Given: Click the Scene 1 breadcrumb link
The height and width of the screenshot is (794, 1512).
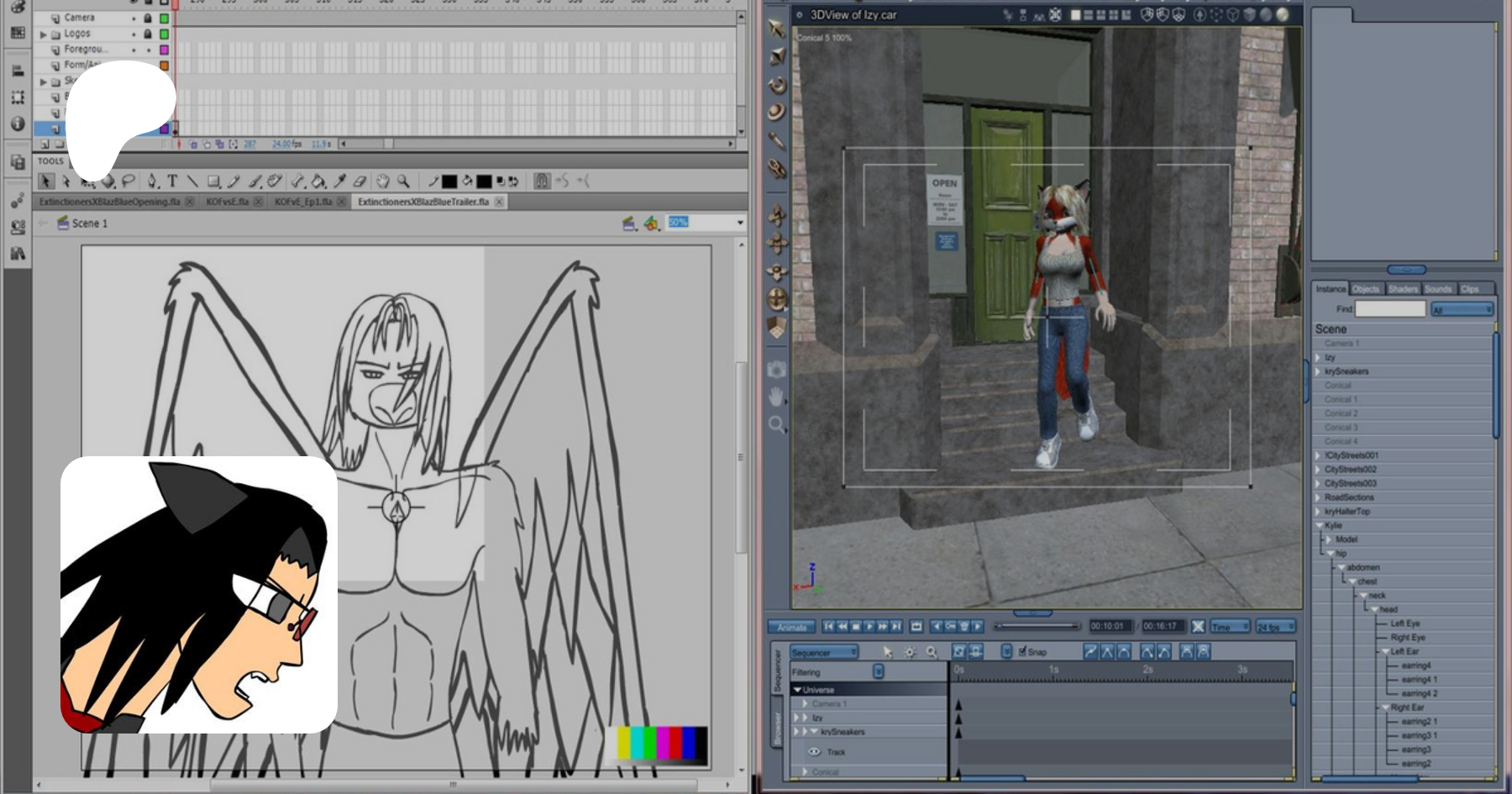Looking at the screenshot, I should tap(89, 223).
